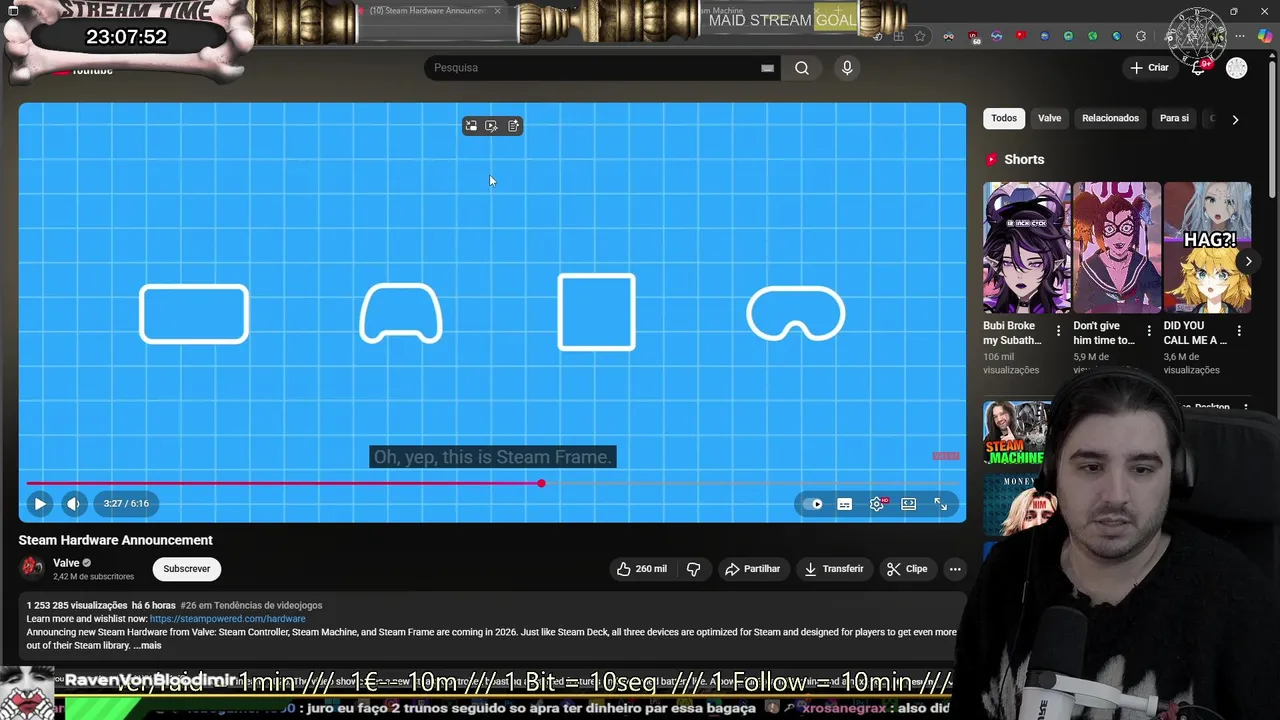Open the video quality settings gear
1280x720 pixels.
[877, 504]
